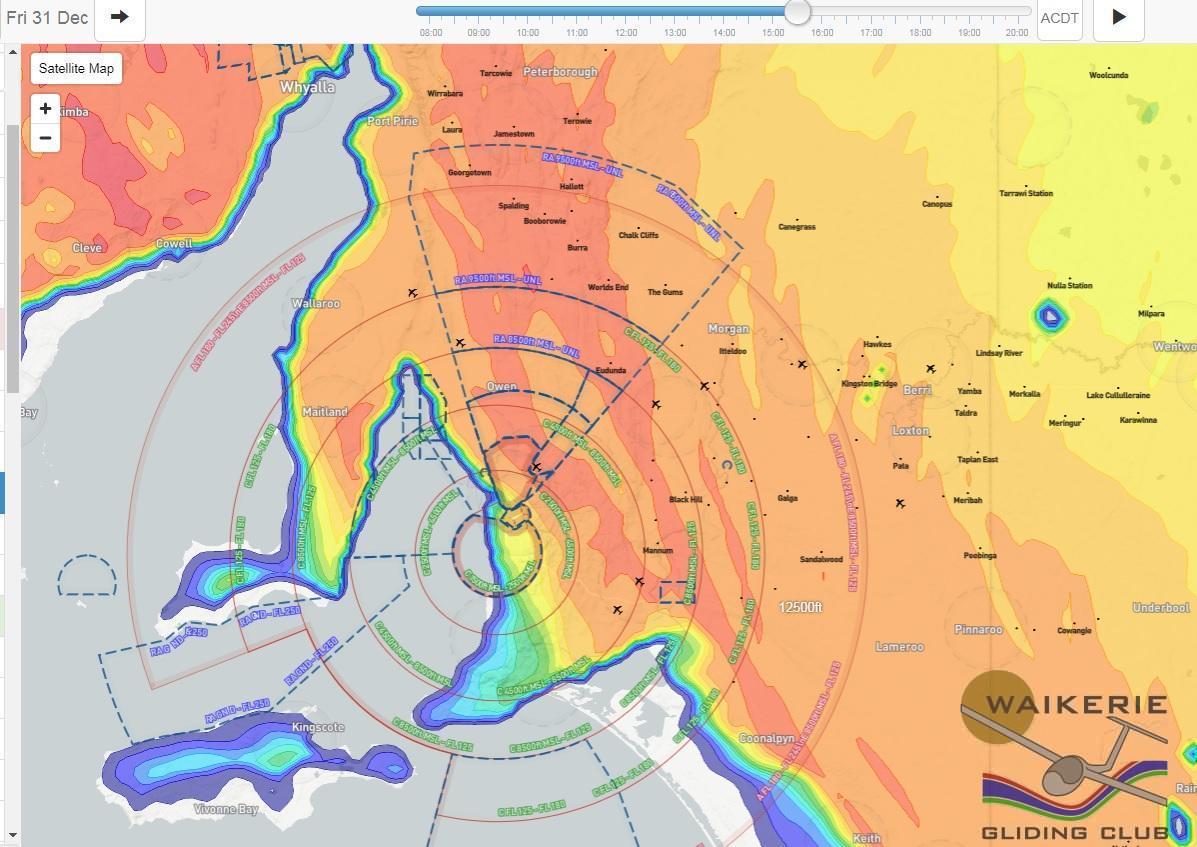
Task: Set forecast time to 08:00
Action: coord(431,32)
